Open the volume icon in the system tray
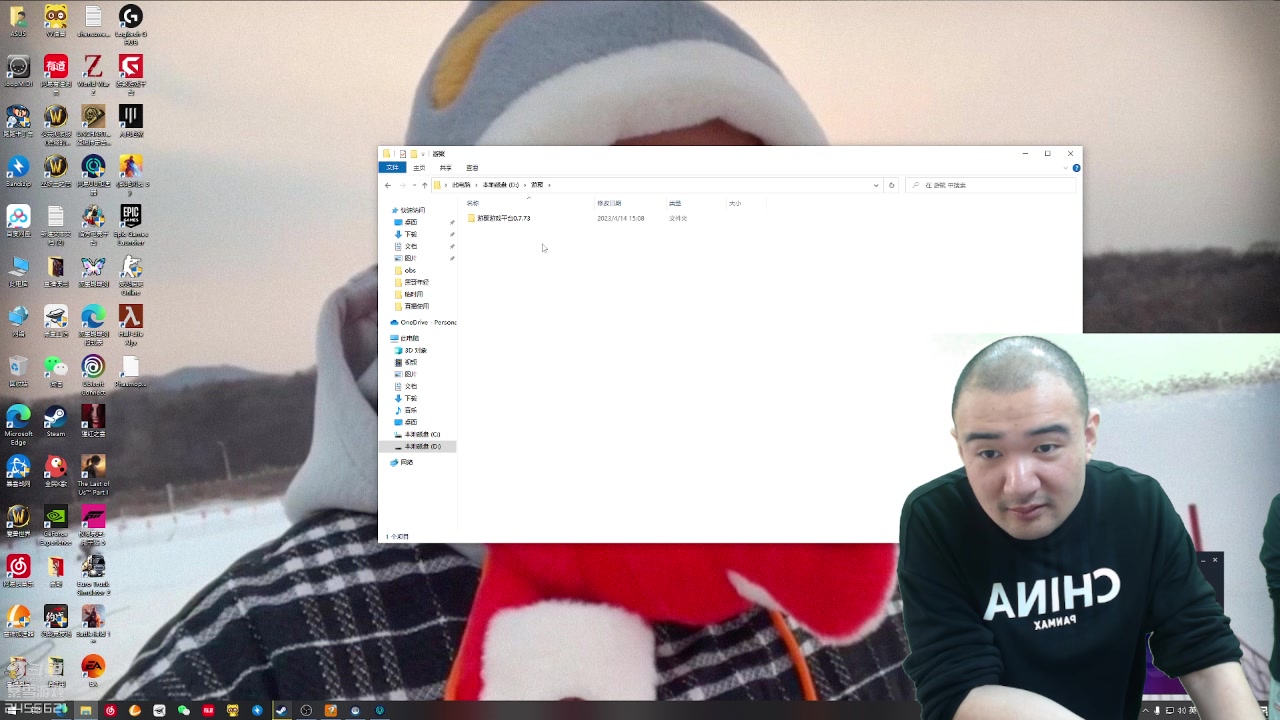 [x=1181, y=711]
